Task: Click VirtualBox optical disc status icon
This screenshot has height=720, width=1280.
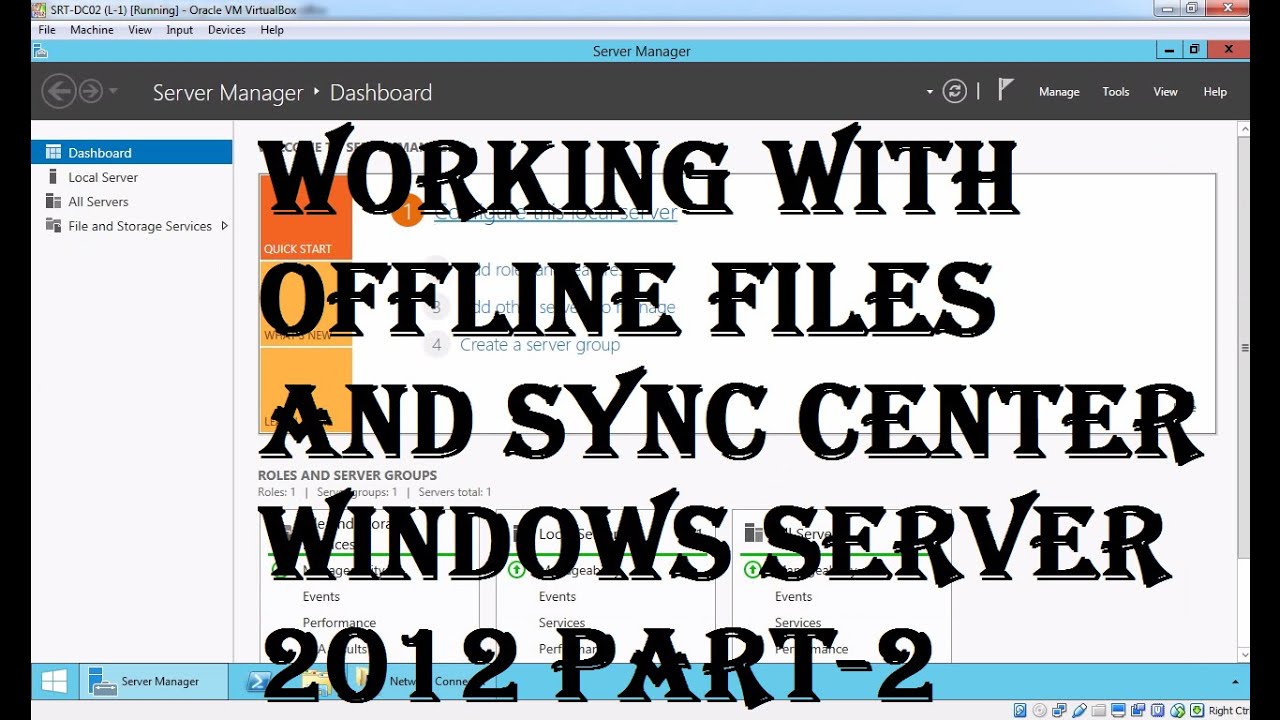Action: point(1040,711)
